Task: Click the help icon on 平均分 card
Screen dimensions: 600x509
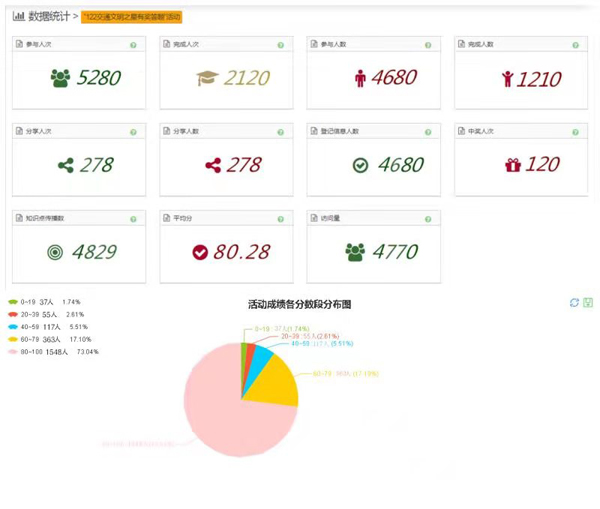Action: click(x=281, y=219)
